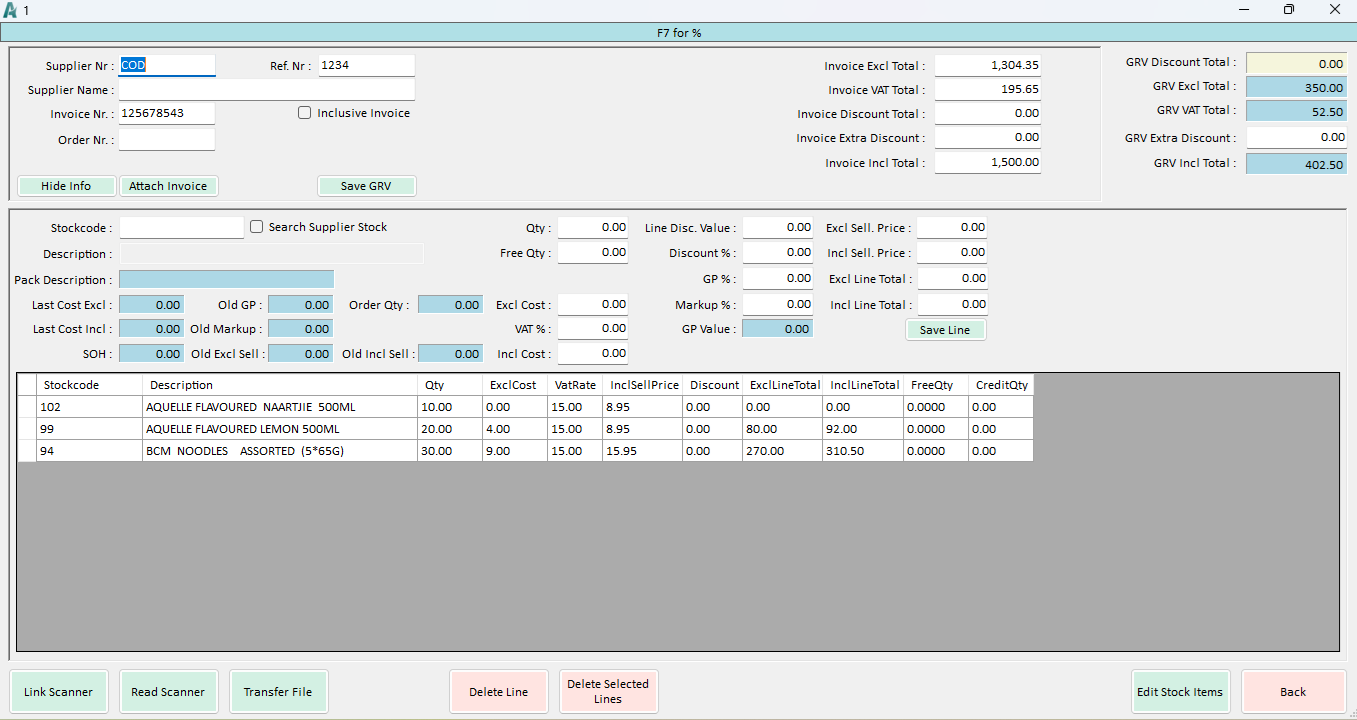Open Attach Invoice dialog
Viewport: 1357px width, 720px height.
(168, 186)
